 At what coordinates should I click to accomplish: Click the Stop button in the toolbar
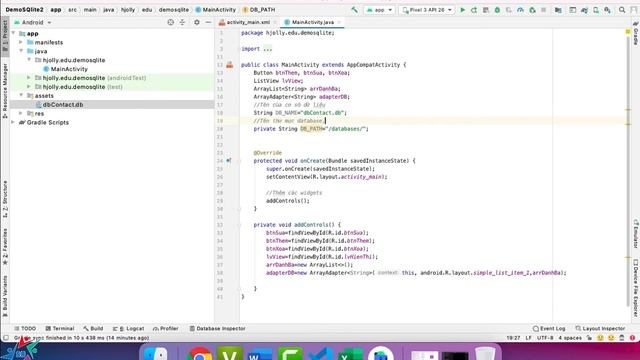(544, 10)
